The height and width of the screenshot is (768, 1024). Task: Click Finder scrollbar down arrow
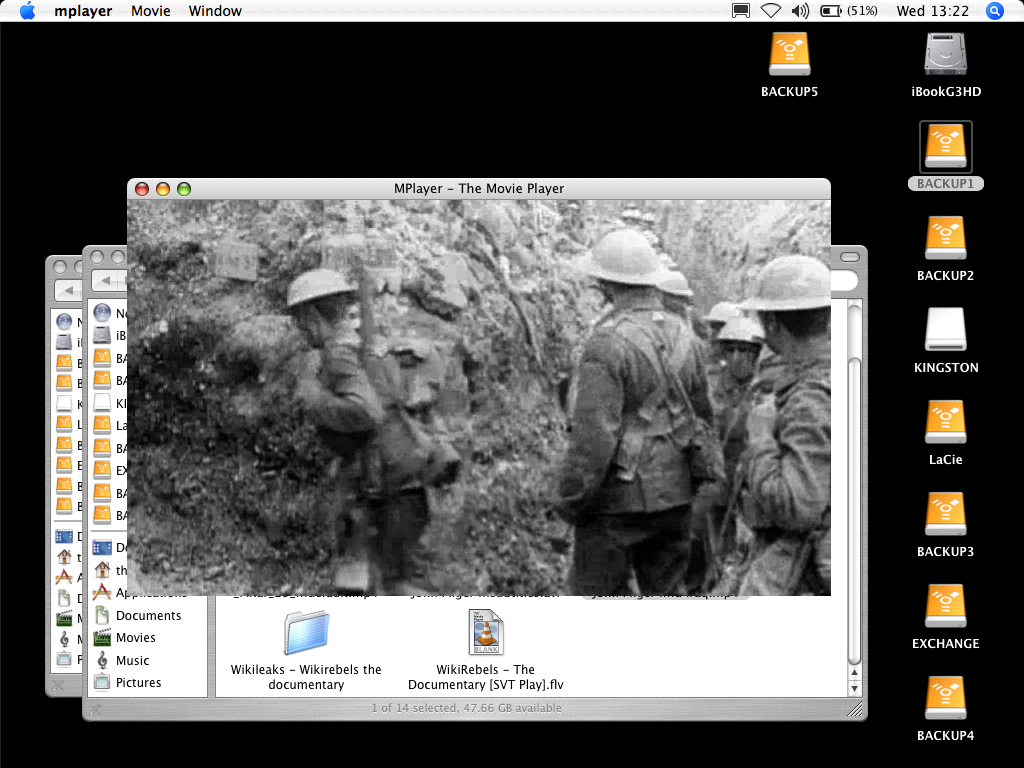tap(854, 688)
